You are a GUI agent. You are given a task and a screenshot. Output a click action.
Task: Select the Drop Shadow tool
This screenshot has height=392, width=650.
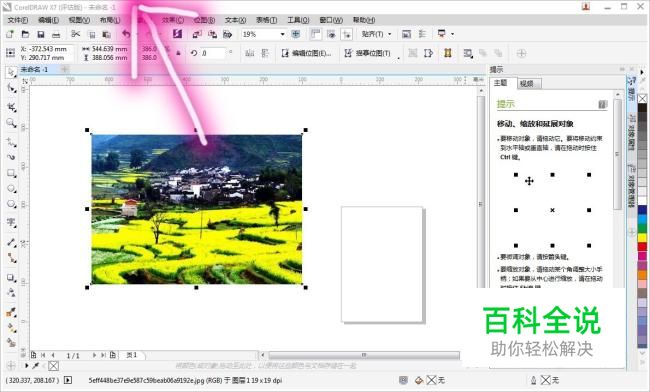(x=11, y=278)
